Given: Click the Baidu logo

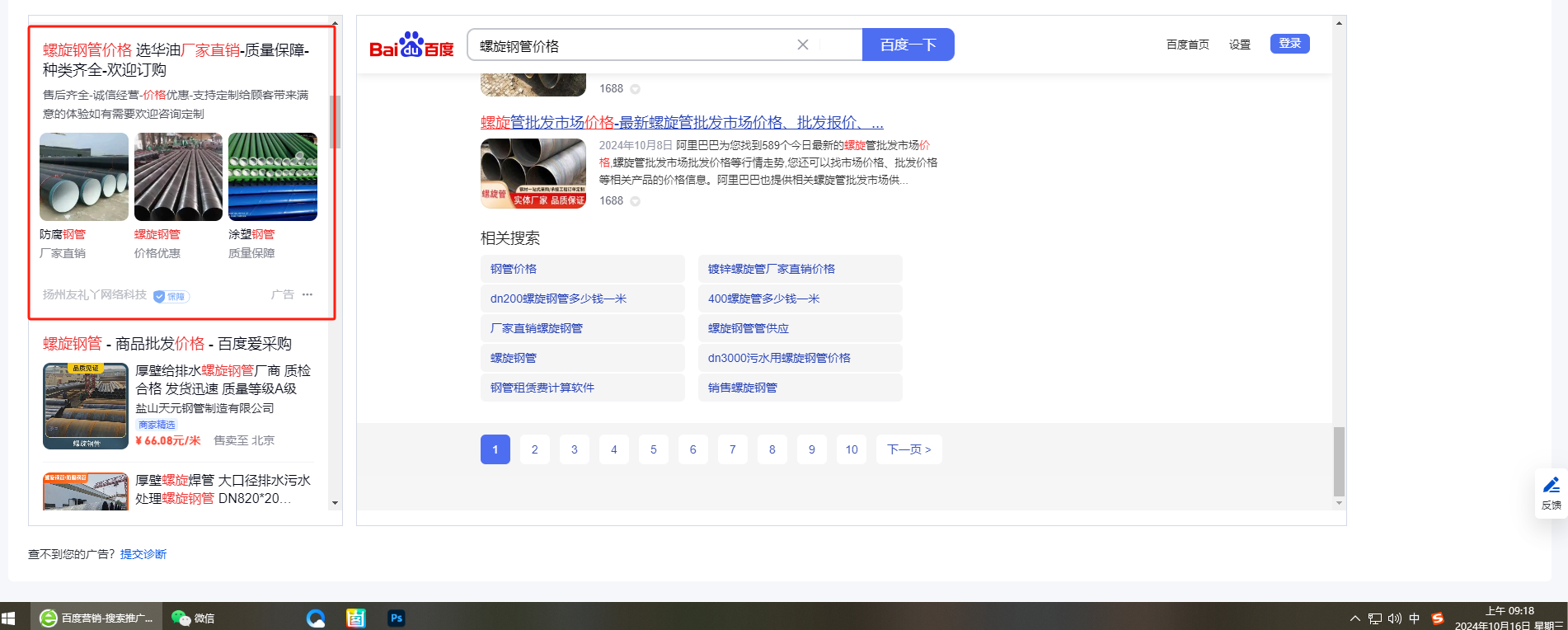Looking at the screenshot, I should coord(411,45).
